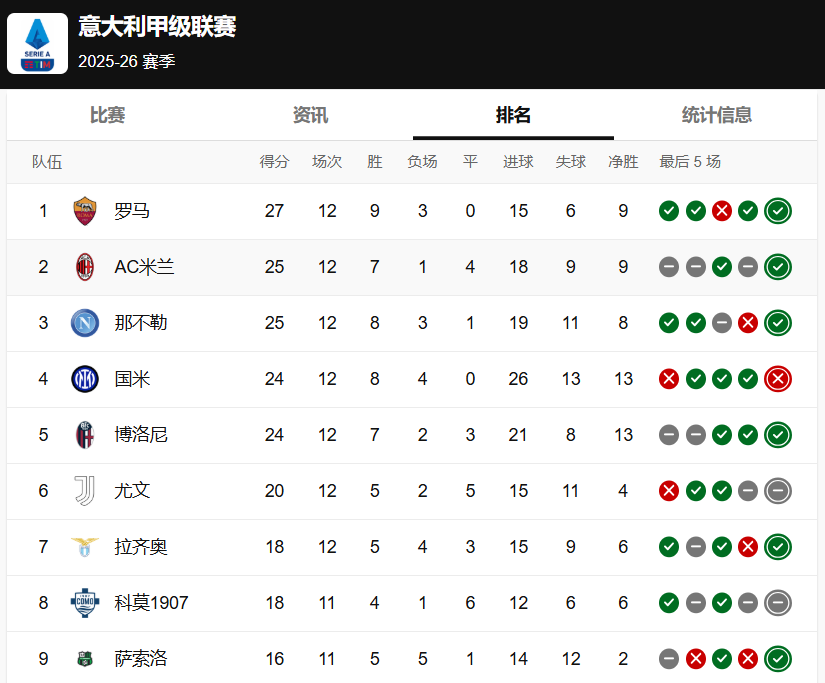
Task: Click Roma's latest match win indicator
Action: [778, 211]
